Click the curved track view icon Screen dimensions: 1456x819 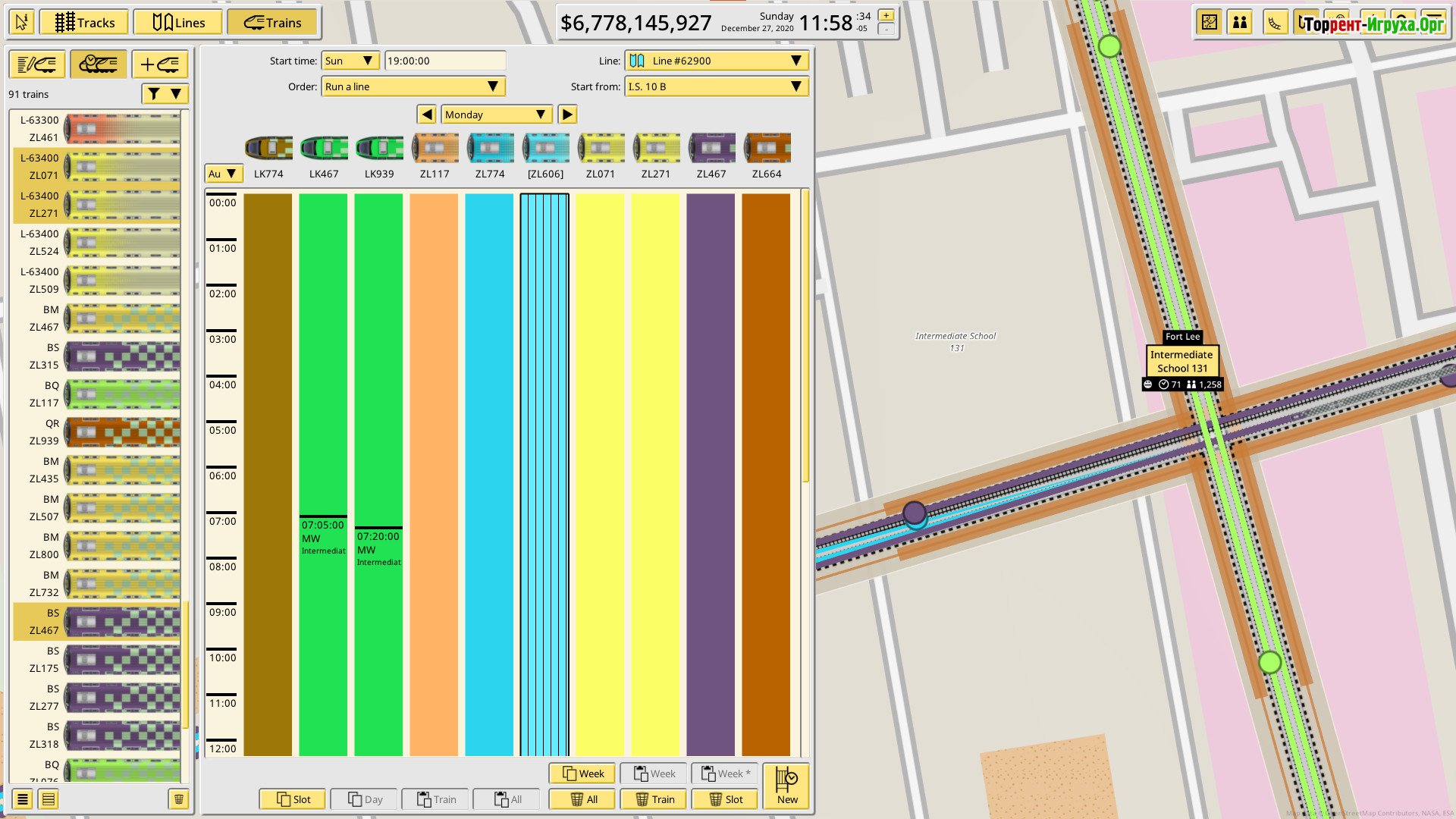1275,23
